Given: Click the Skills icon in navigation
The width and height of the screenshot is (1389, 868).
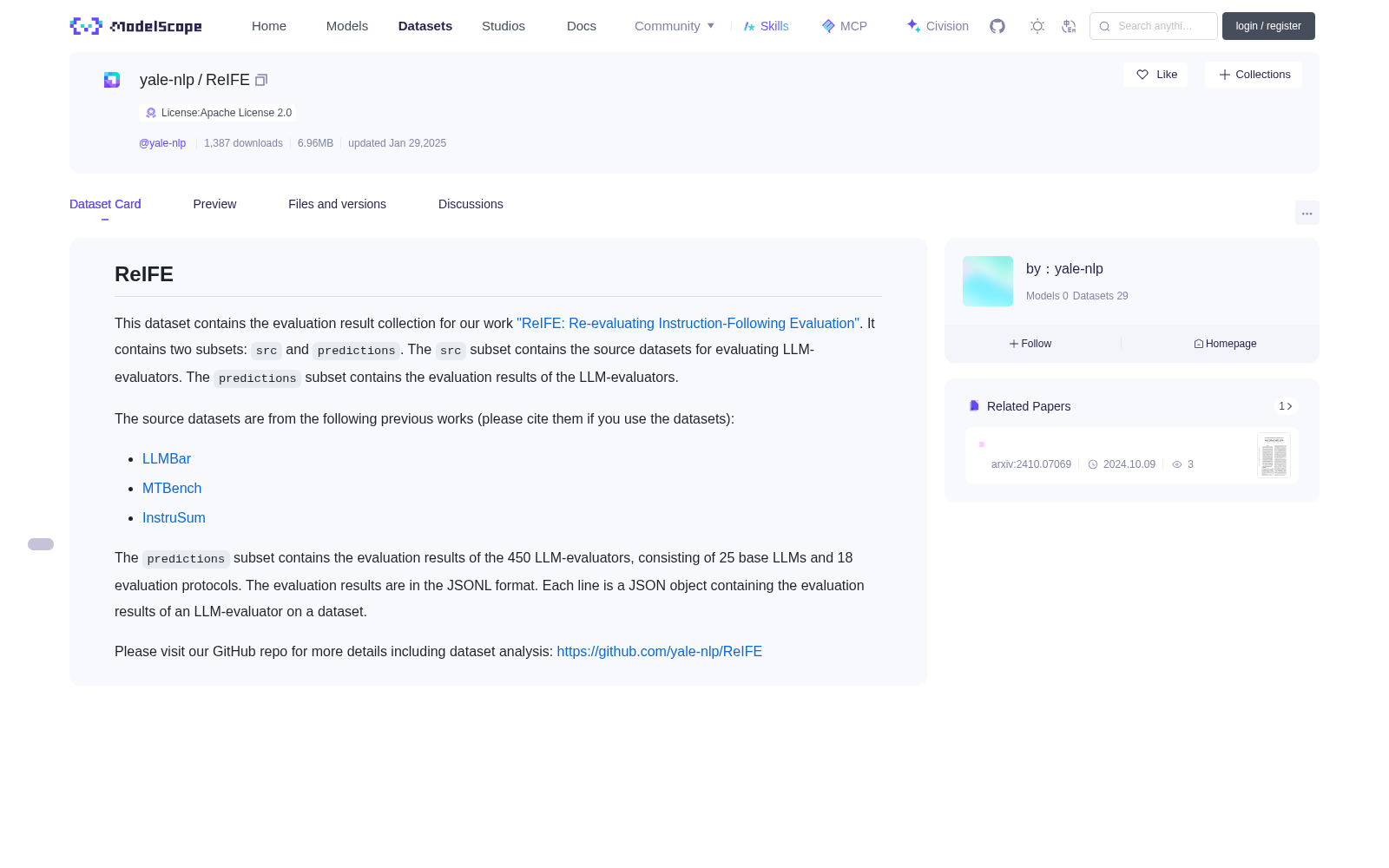Looking at the screenshot, I should tap(749, 26).
